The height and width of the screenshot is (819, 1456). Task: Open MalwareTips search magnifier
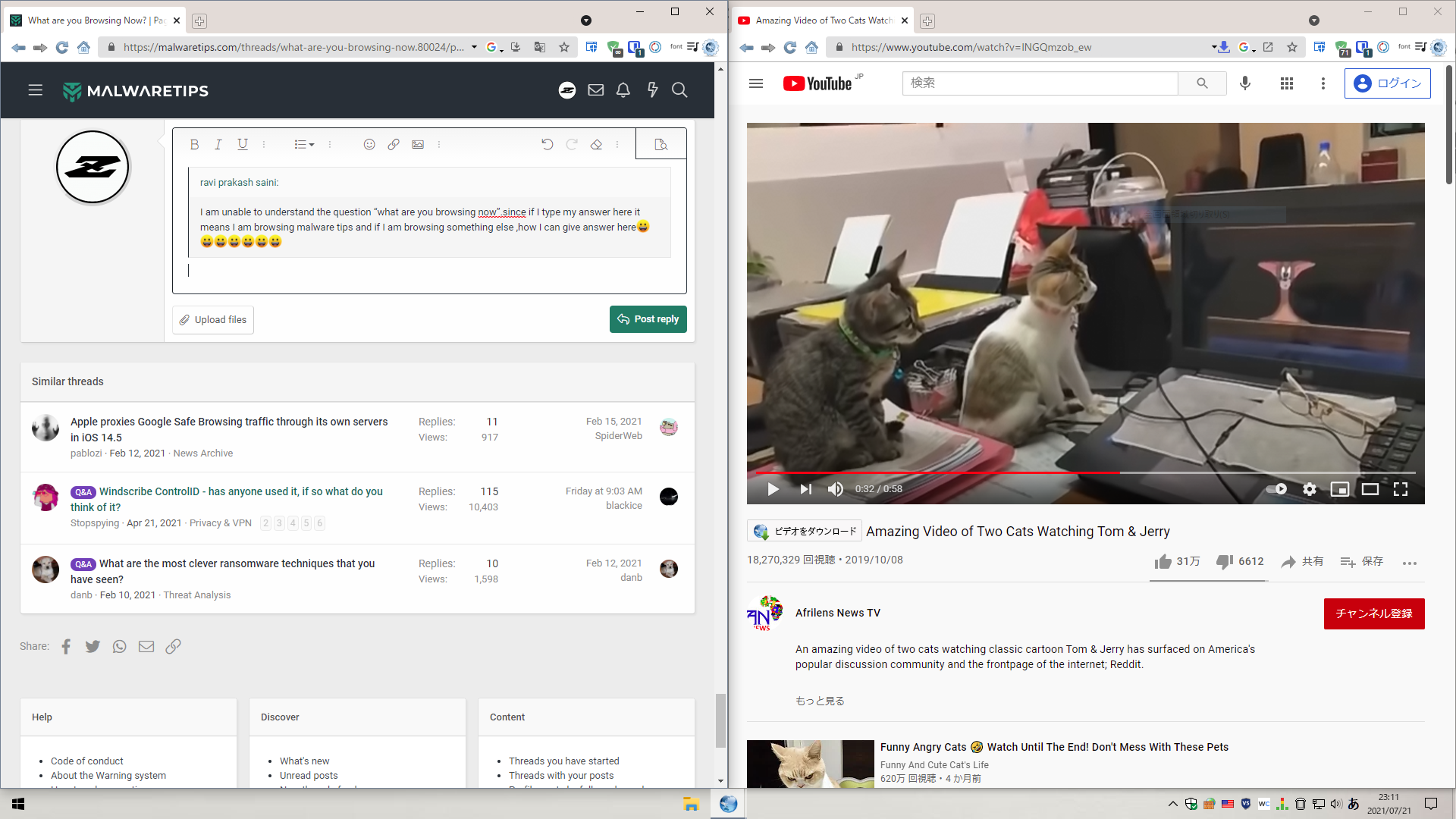pyautogui.click(x=679, y=90)
